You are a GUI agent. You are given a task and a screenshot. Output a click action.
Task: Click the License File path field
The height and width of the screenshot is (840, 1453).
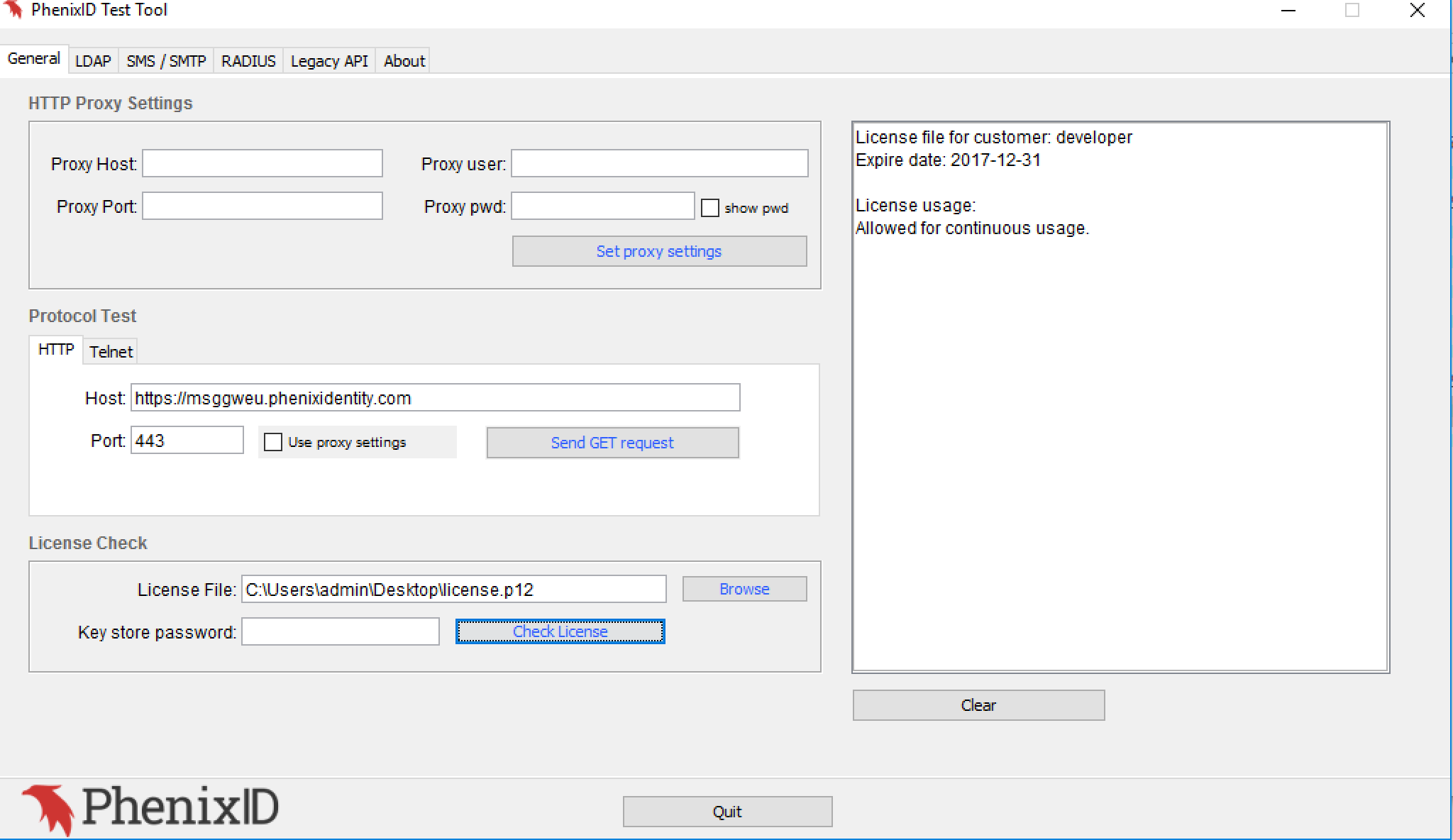tap(454, 589)
